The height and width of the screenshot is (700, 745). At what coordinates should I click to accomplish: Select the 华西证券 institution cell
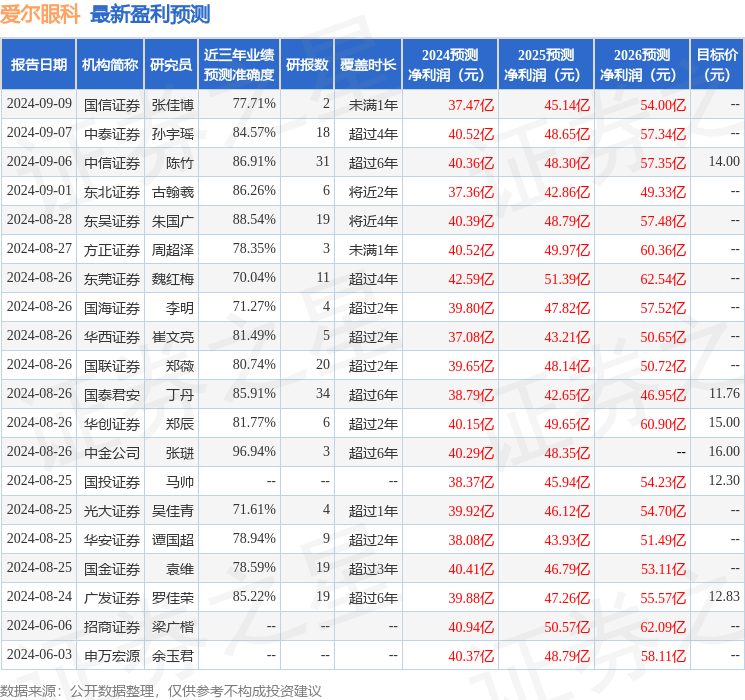112,337
